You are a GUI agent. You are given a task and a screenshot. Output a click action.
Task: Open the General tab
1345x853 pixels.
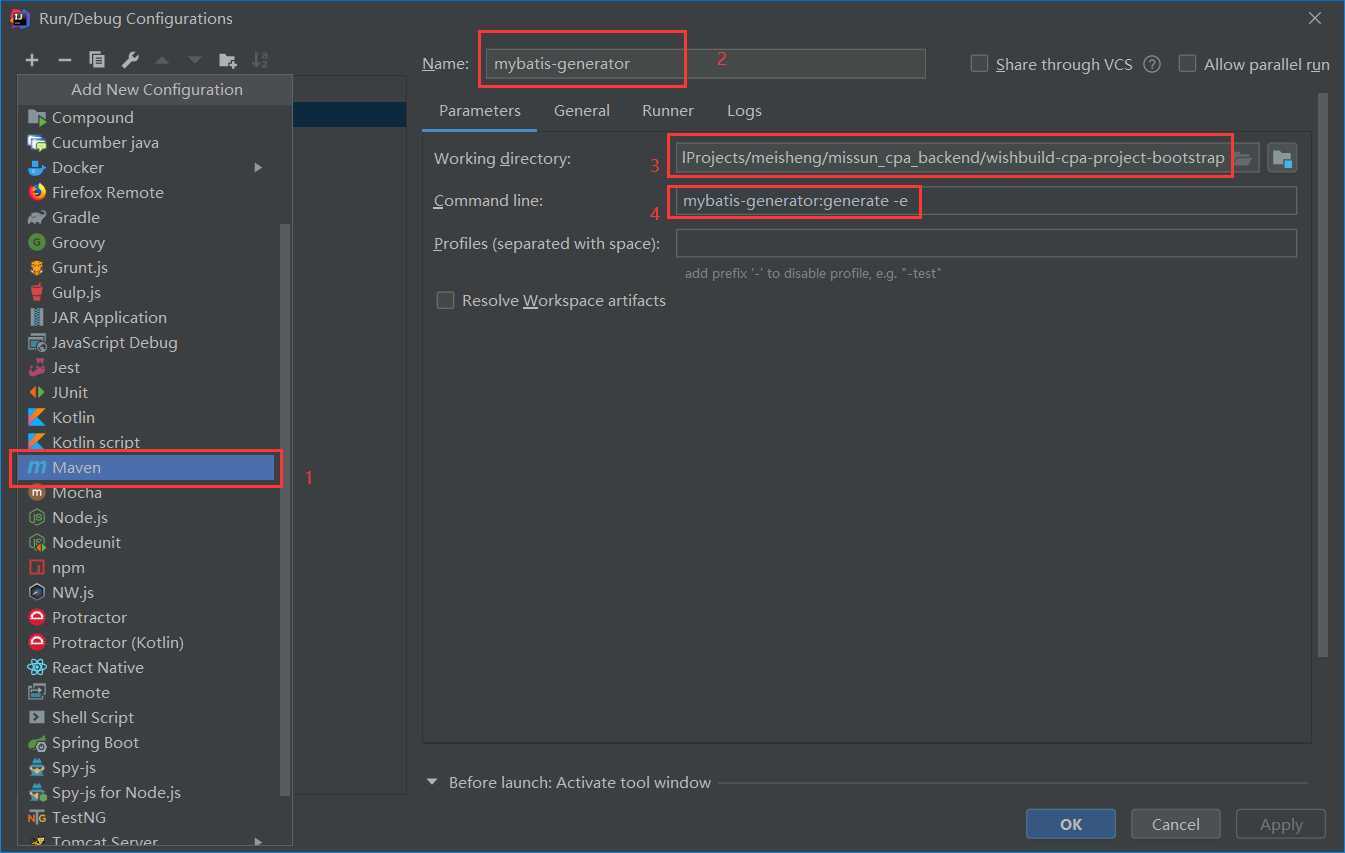(582, 110)
